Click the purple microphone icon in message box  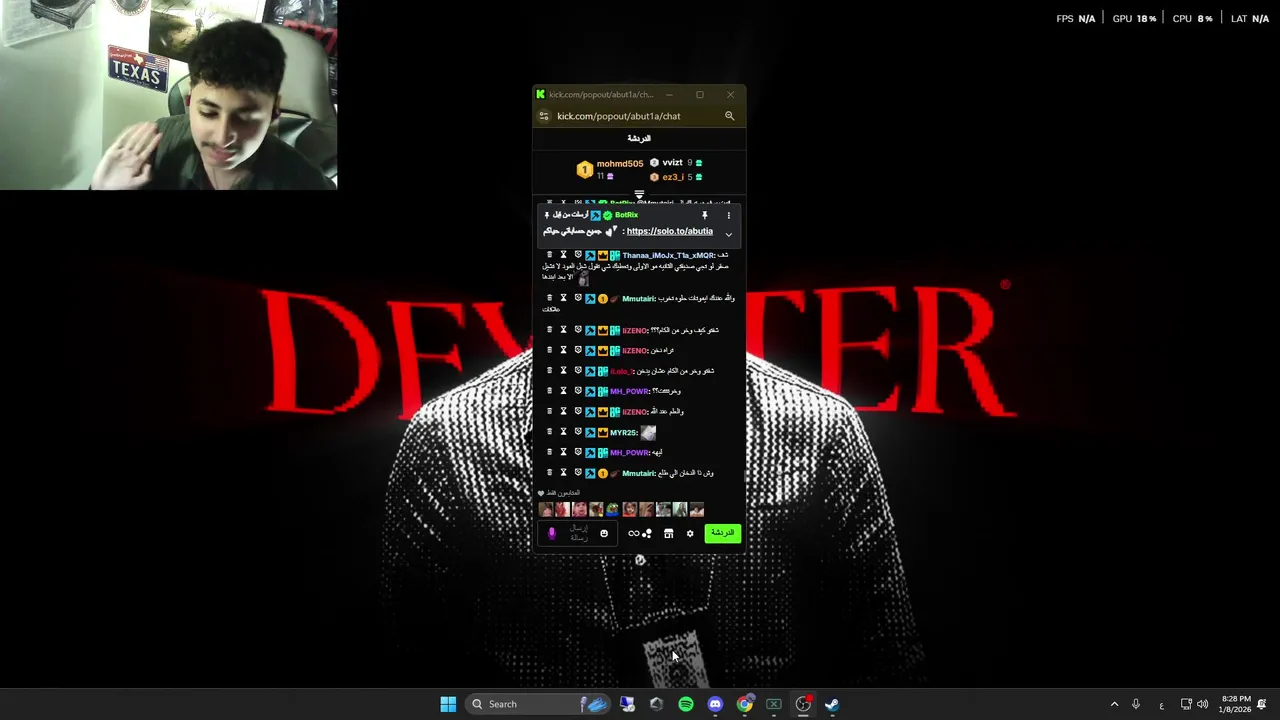(x=551, y=534)
